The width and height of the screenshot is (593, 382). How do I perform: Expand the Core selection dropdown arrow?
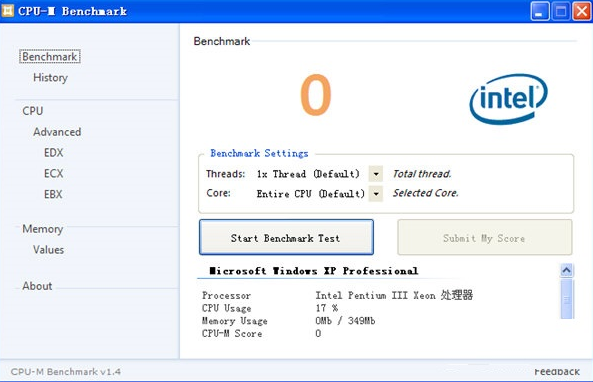pyautogui.click(x=376, y=194)
